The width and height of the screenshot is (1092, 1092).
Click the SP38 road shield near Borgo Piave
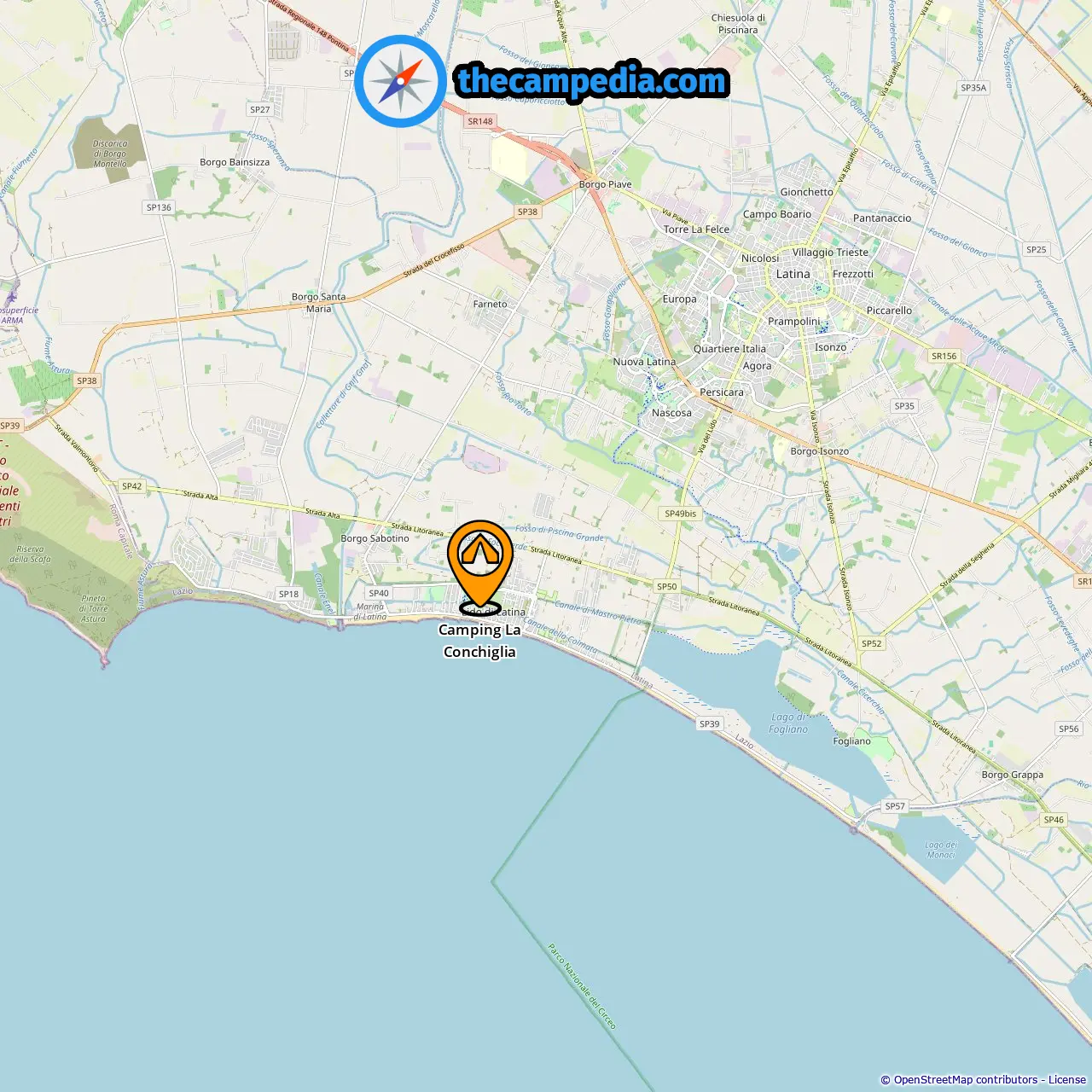(x=527, y=212)
